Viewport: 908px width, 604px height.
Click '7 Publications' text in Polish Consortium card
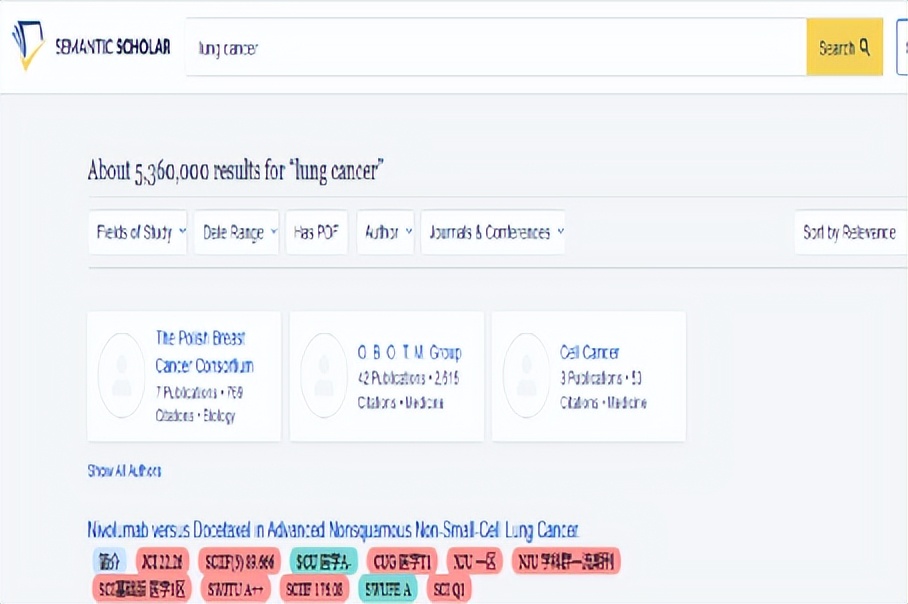pos(186,392)
